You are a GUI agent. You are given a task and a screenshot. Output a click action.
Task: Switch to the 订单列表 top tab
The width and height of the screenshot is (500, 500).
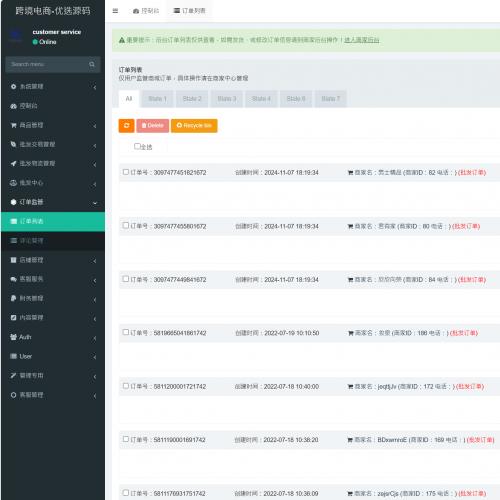189,11
